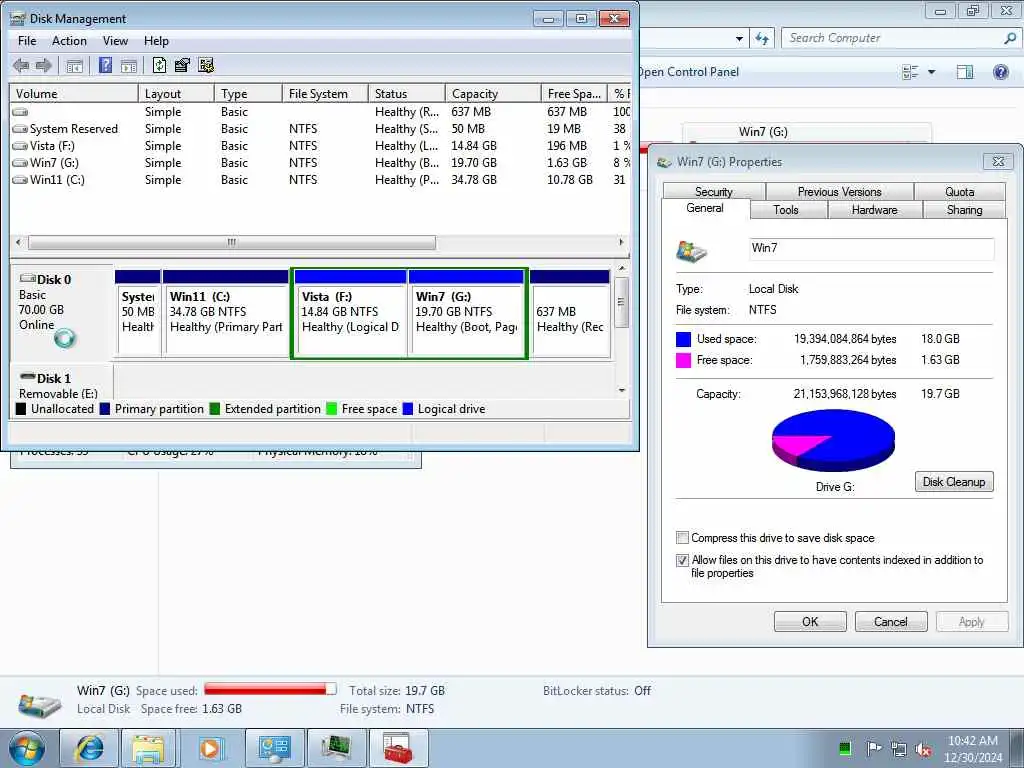Open the View menu
The height and width of the screenshot is (768, 1024).
(x=115, y=40)
